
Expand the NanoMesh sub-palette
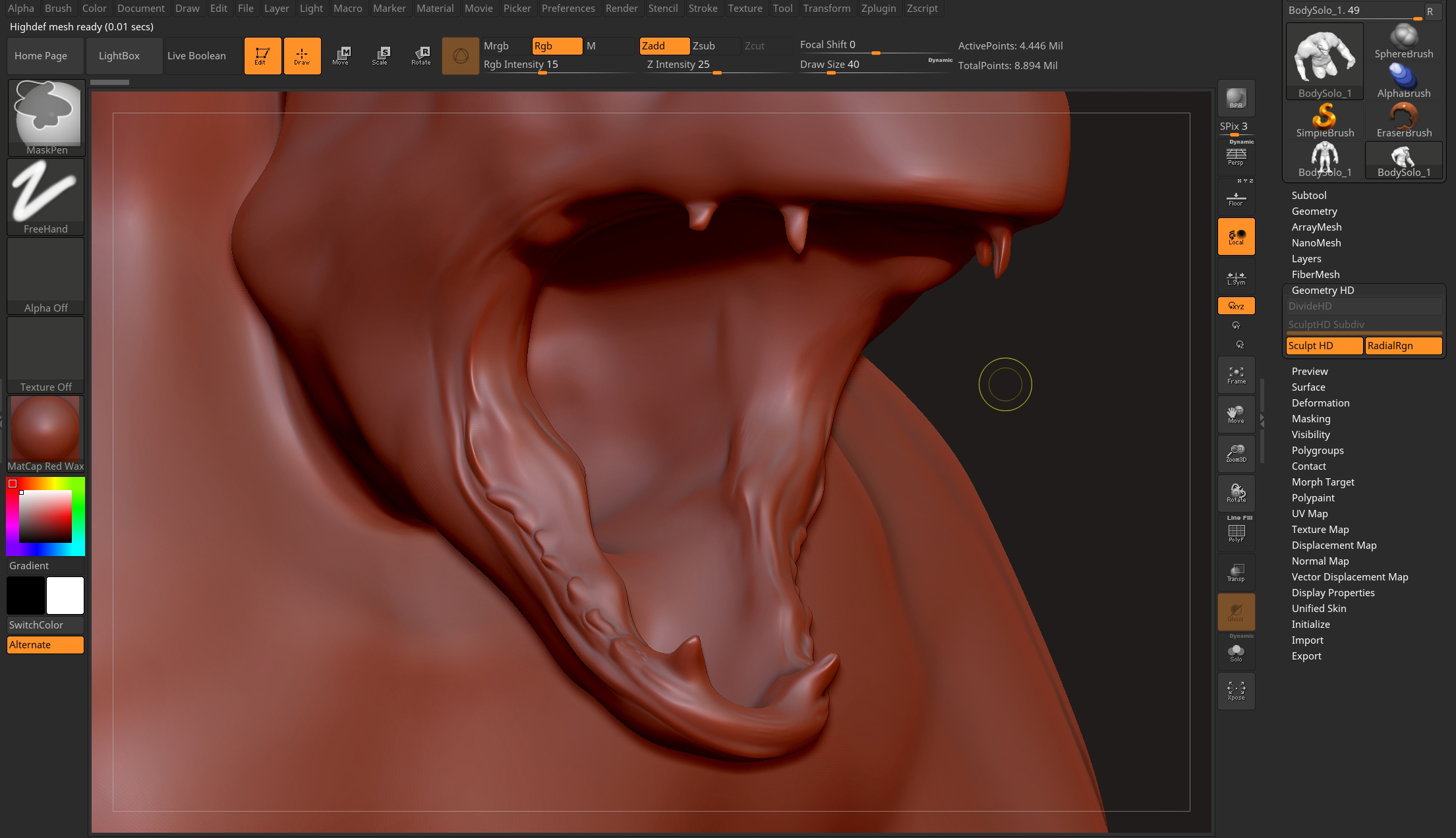(1316, 243)
